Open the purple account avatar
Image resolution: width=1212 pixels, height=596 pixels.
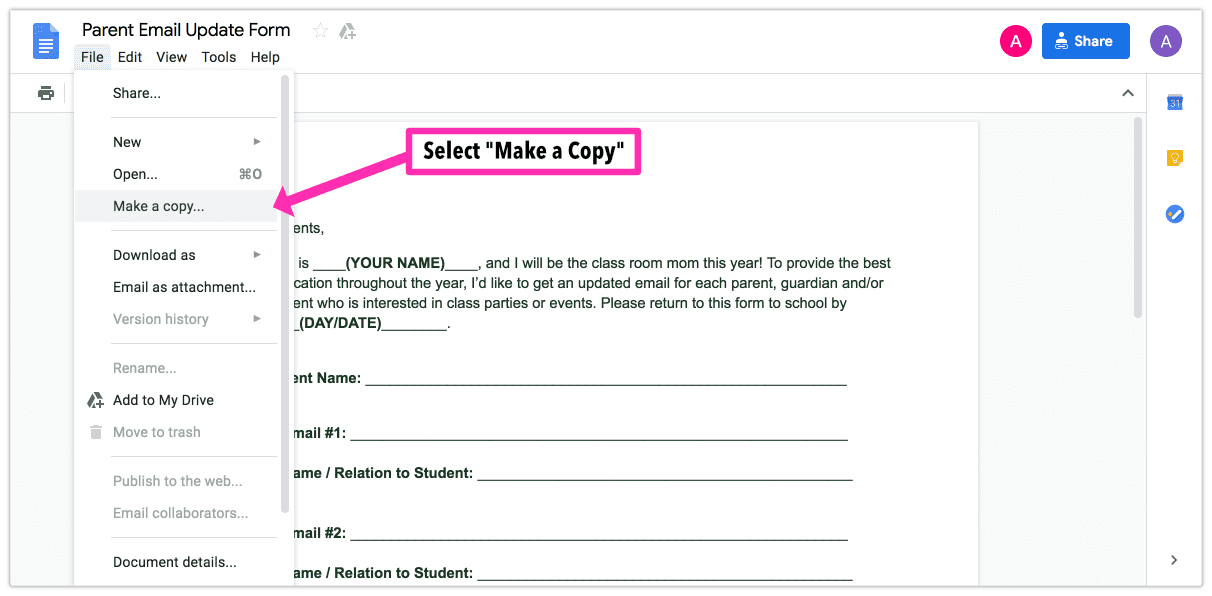coord(1166,42)
